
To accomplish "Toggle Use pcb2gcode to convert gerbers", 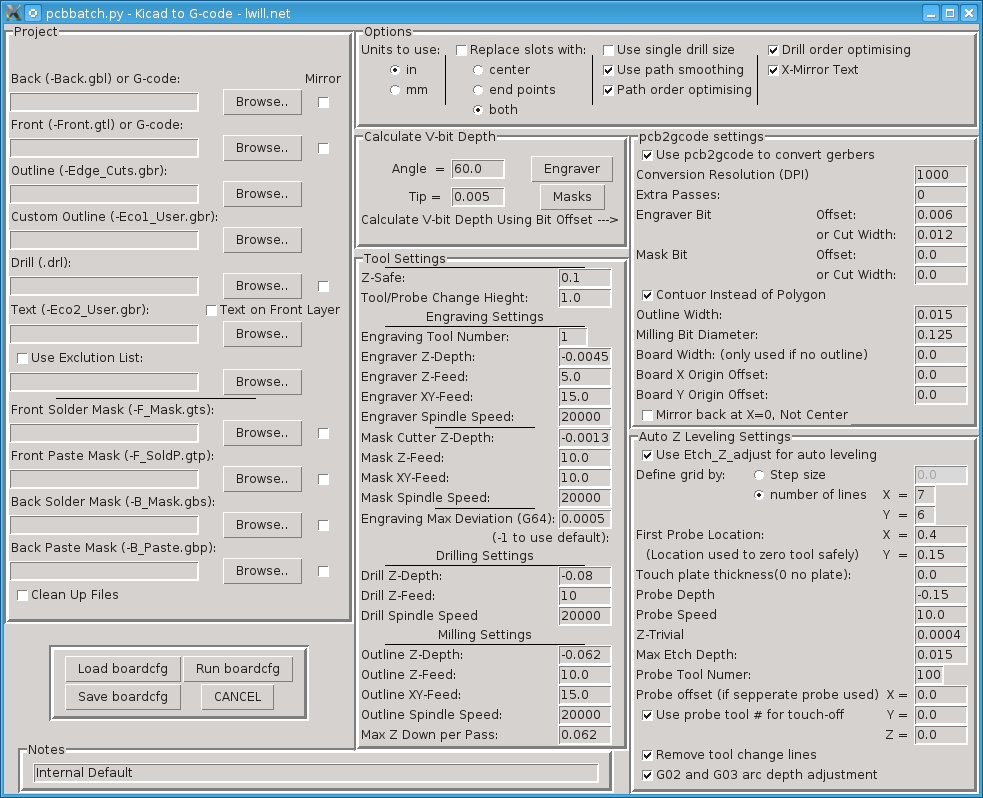I will pos(647,155).
